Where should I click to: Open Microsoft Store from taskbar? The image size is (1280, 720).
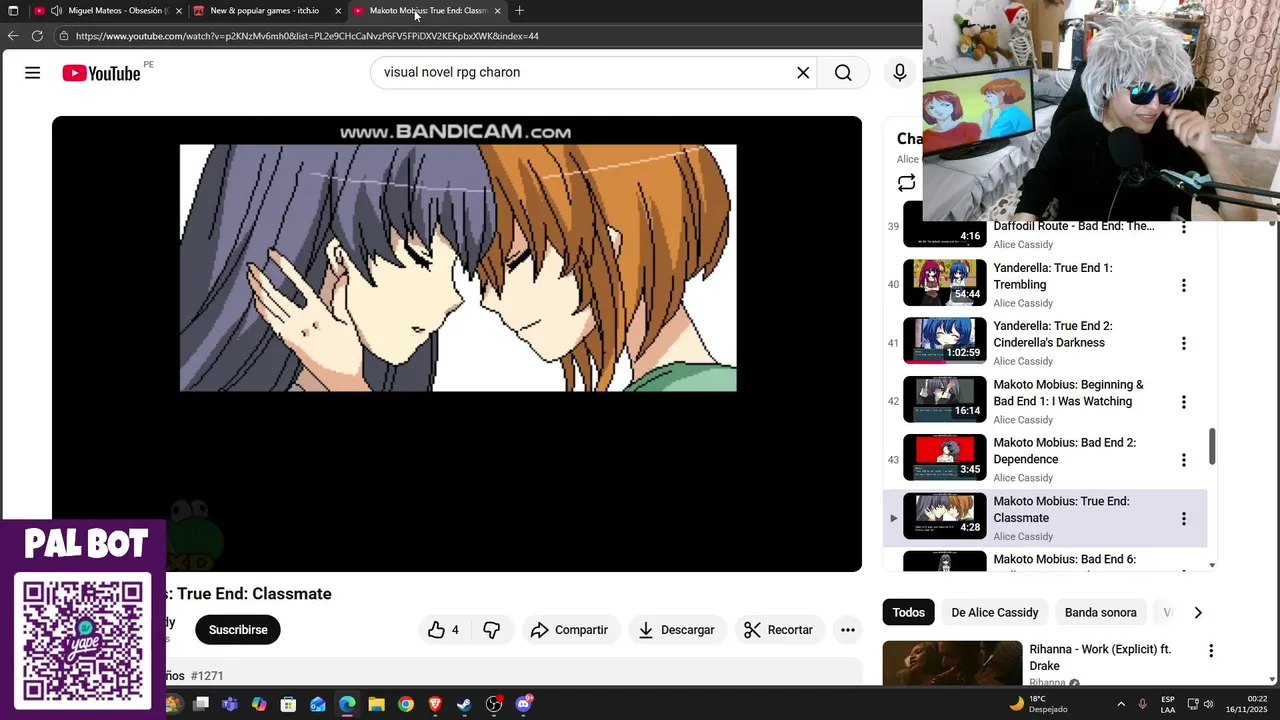coord(288,704)
